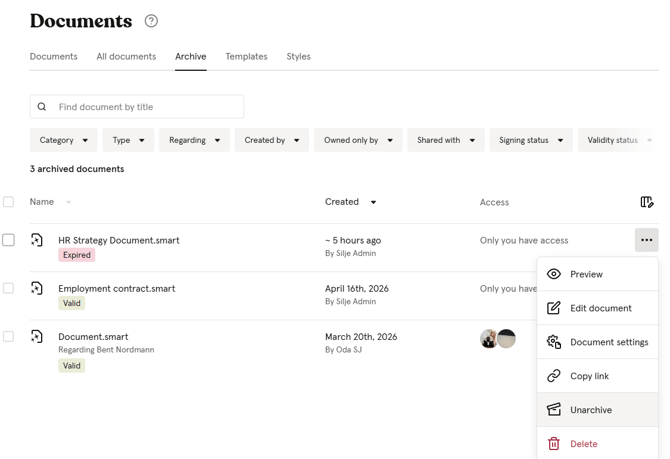
Task: Expand the Signing status filter dropdown
Action: click(531, 140)
